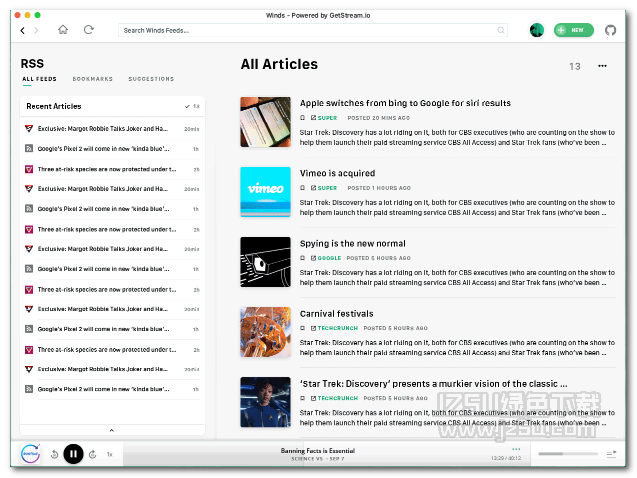Click the Search Winds Feeds field
The width and height of the screenshot is (637, 478).
point(313,30)
